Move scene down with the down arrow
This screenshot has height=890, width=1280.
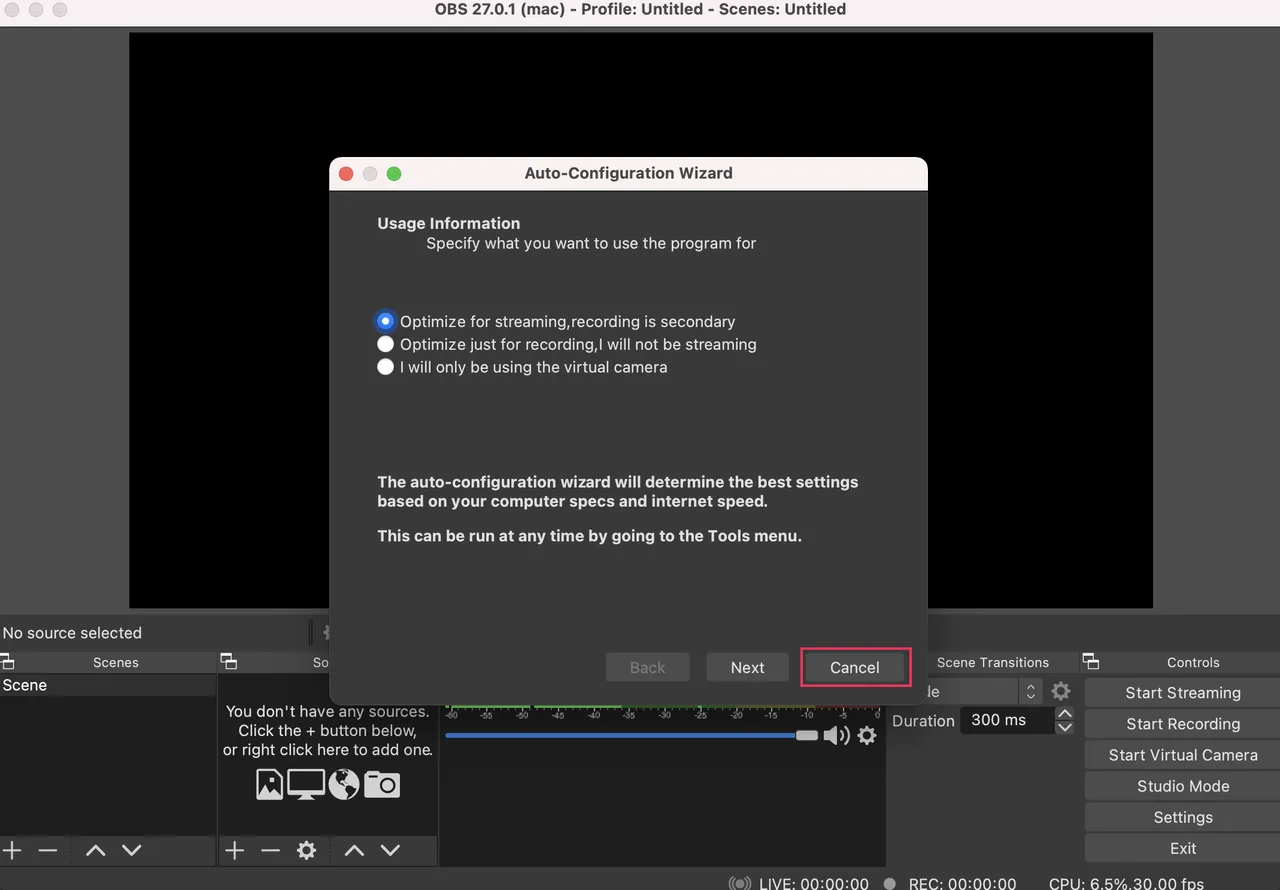(132, 851)
